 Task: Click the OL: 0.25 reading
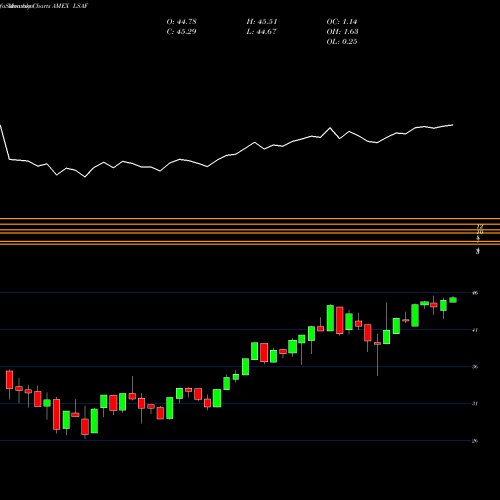342,42
